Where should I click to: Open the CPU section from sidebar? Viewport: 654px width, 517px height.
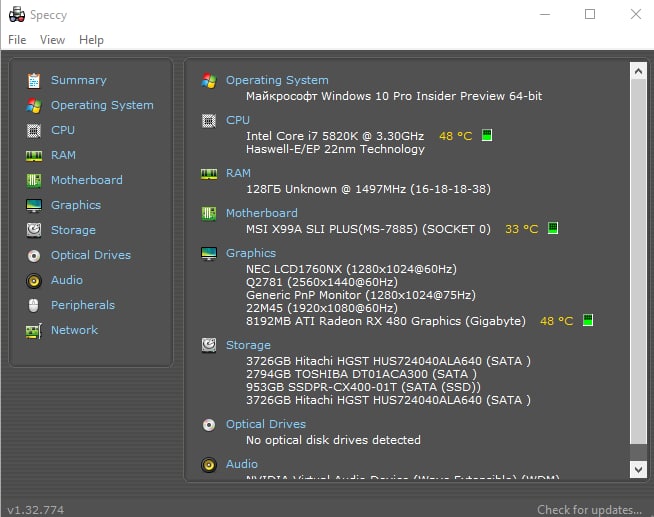[63, 130]
